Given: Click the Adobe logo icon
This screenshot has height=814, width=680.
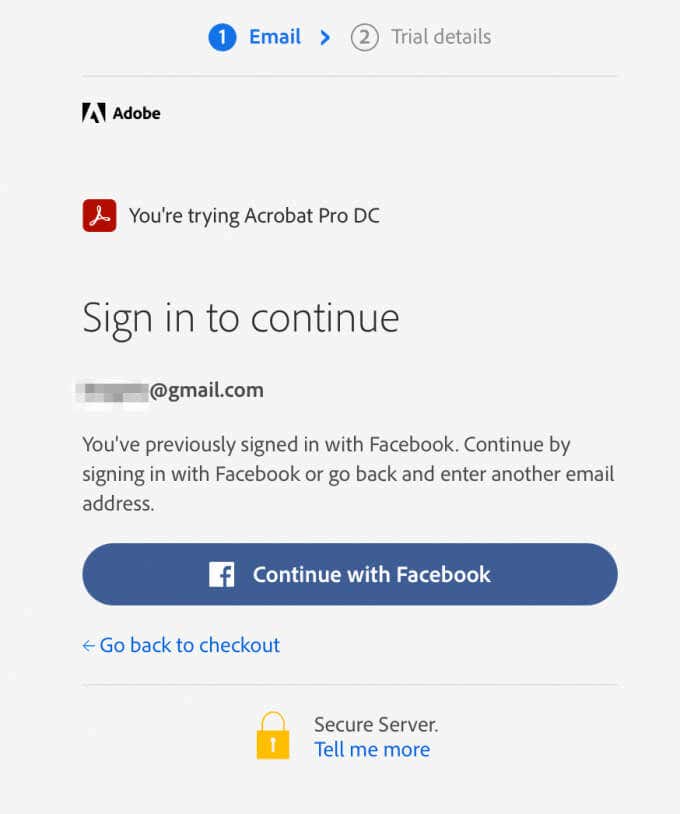Looking at the screenshot, I should coord(94,113).
